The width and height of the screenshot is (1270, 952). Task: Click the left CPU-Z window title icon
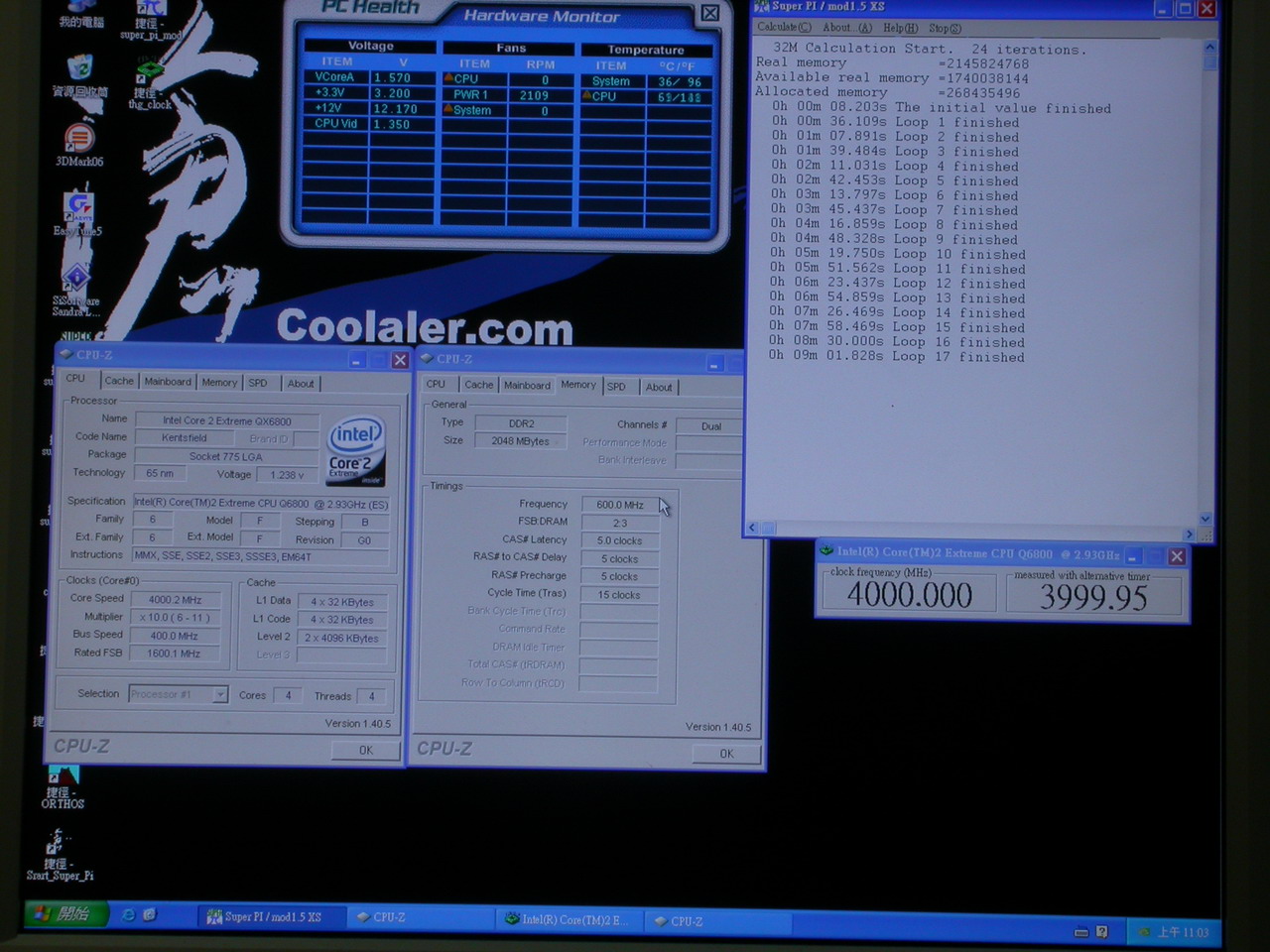click(66, 354)
